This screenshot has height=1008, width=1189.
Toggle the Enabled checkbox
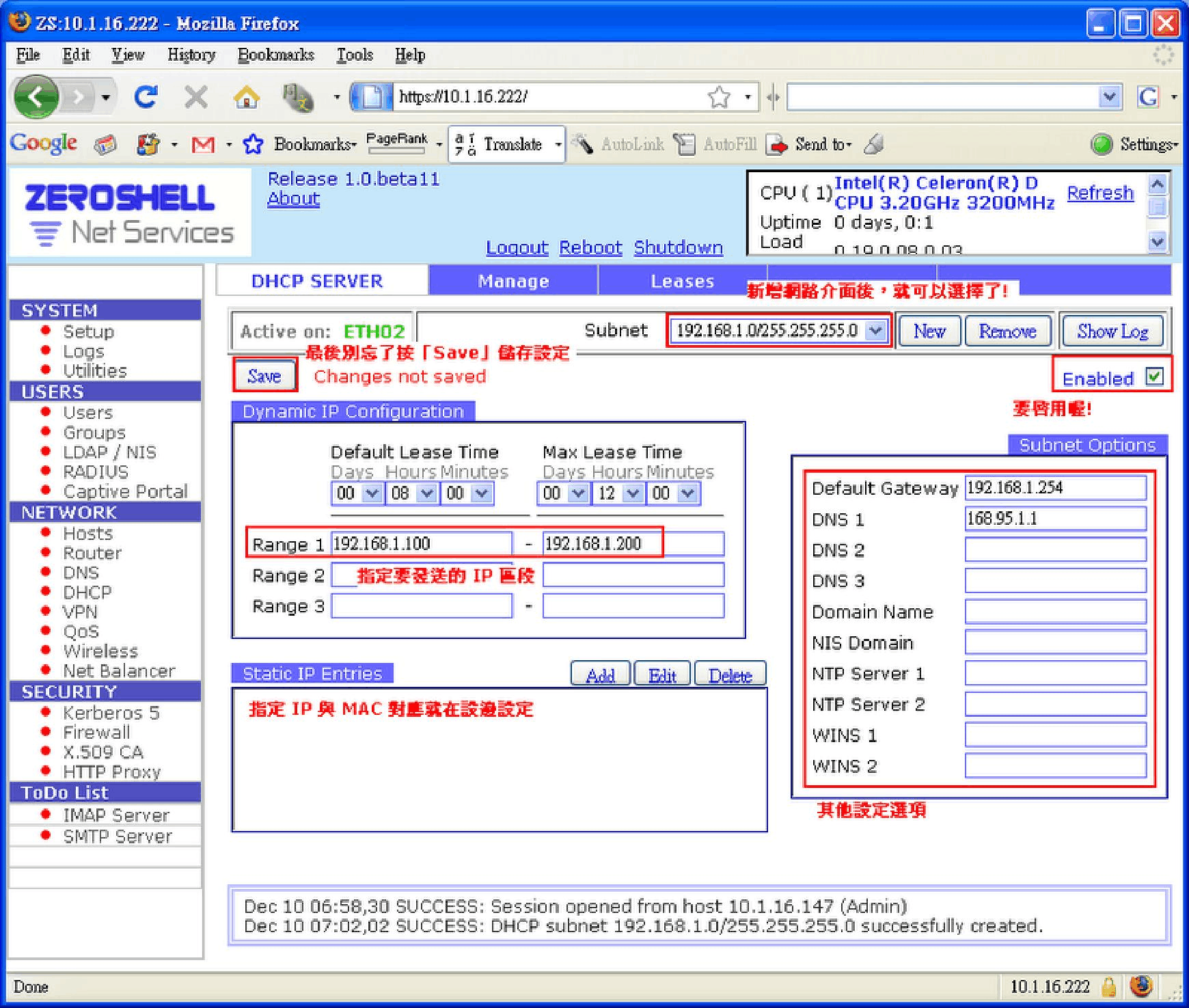point(1154,377)
